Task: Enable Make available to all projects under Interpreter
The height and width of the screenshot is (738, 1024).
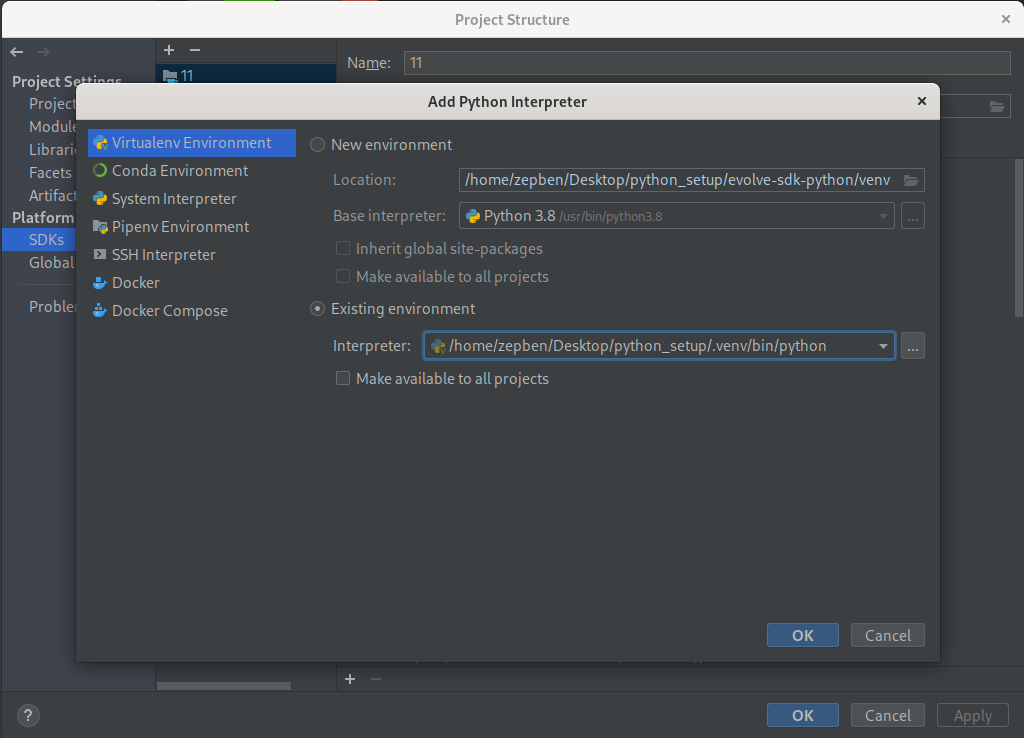Action: (x=343, y=379)
